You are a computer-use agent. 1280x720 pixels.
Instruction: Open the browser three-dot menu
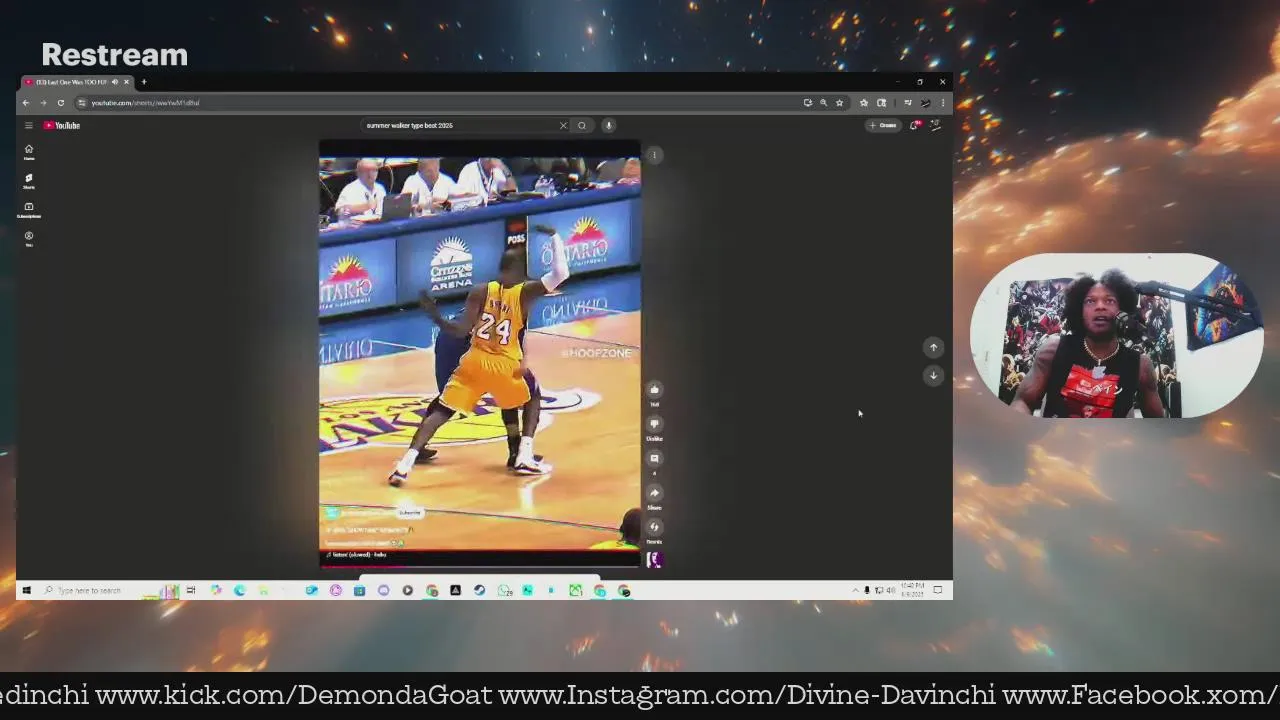tap(942, 103)
